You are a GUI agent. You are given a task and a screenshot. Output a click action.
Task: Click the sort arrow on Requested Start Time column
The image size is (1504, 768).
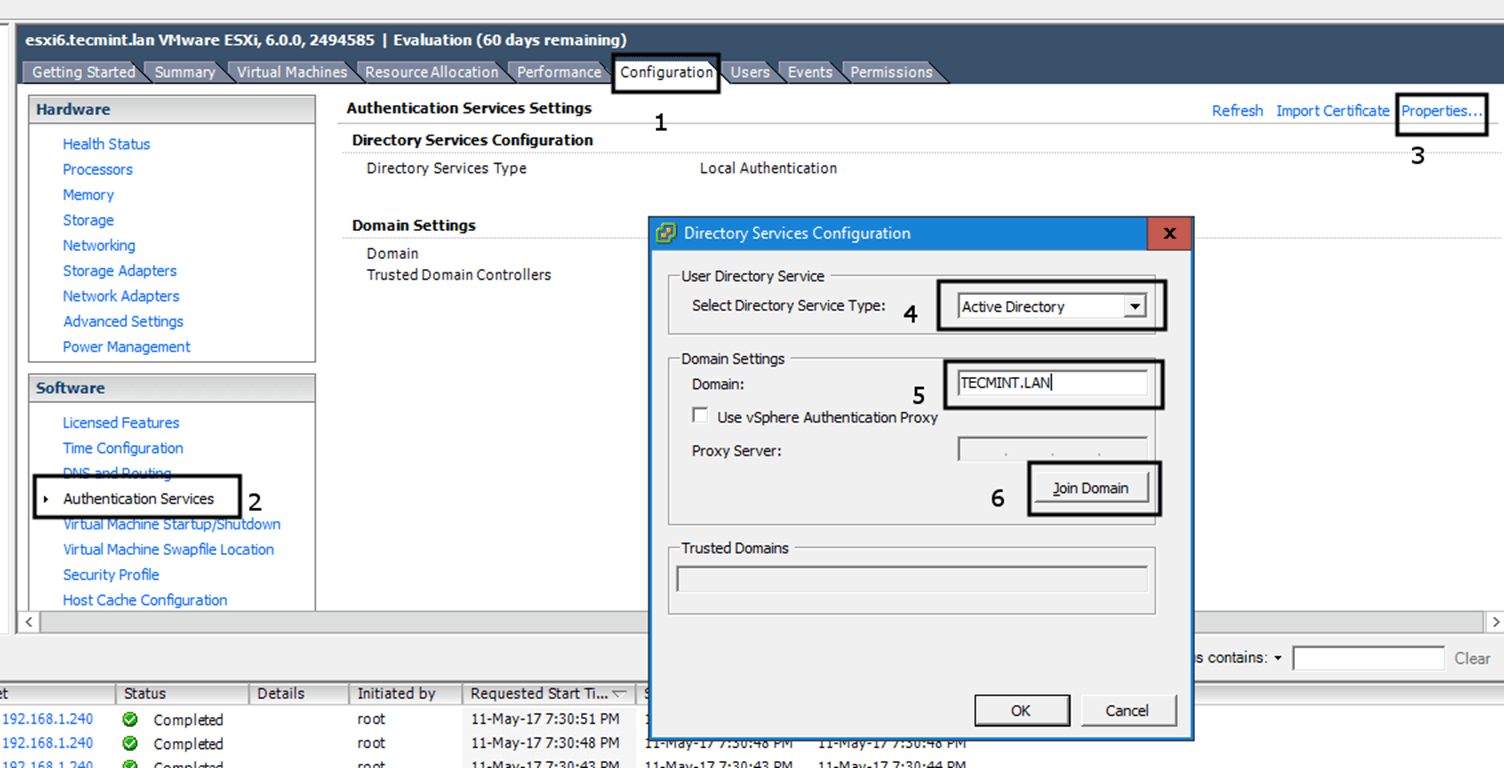tap(619, 693)
